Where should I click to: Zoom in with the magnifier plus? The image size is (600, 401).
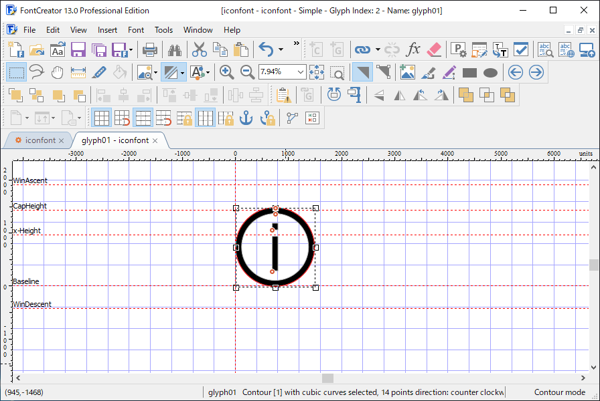coord(227,72)
